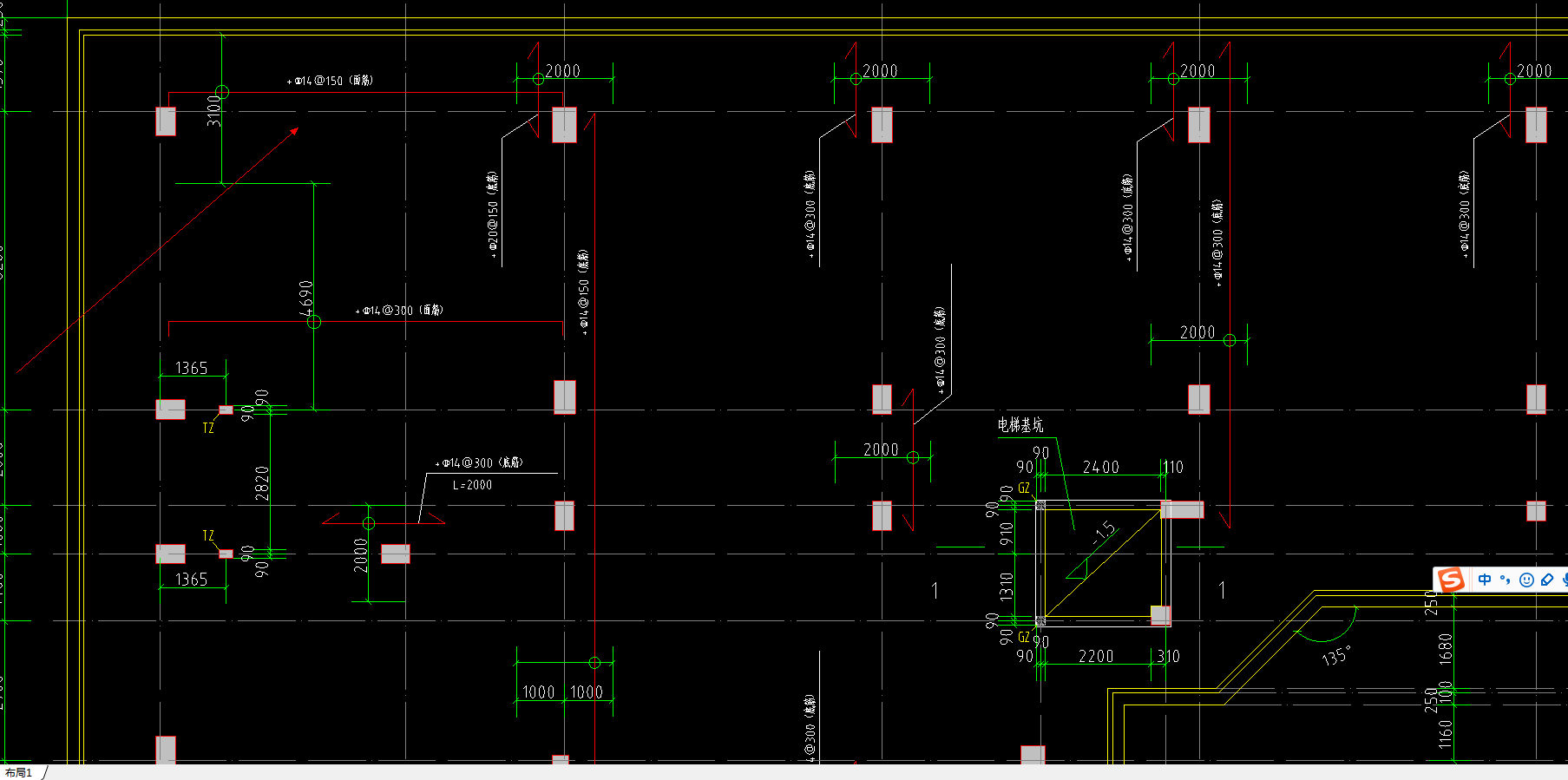Select the 4690 vertical dimension text

tap(305, 298)
